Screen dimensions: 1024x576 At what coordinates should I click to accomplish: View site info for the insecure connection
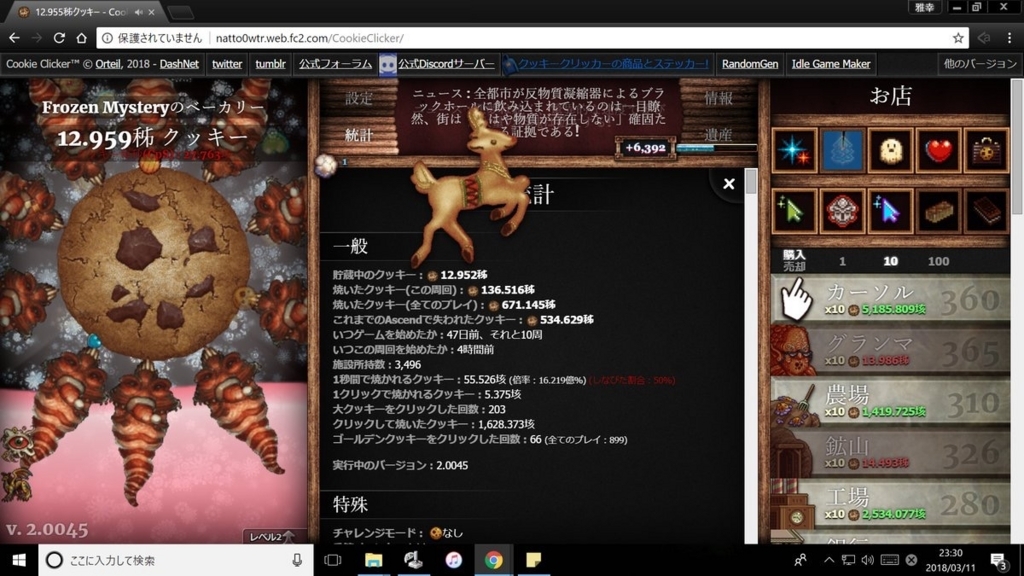pos(107,38)
